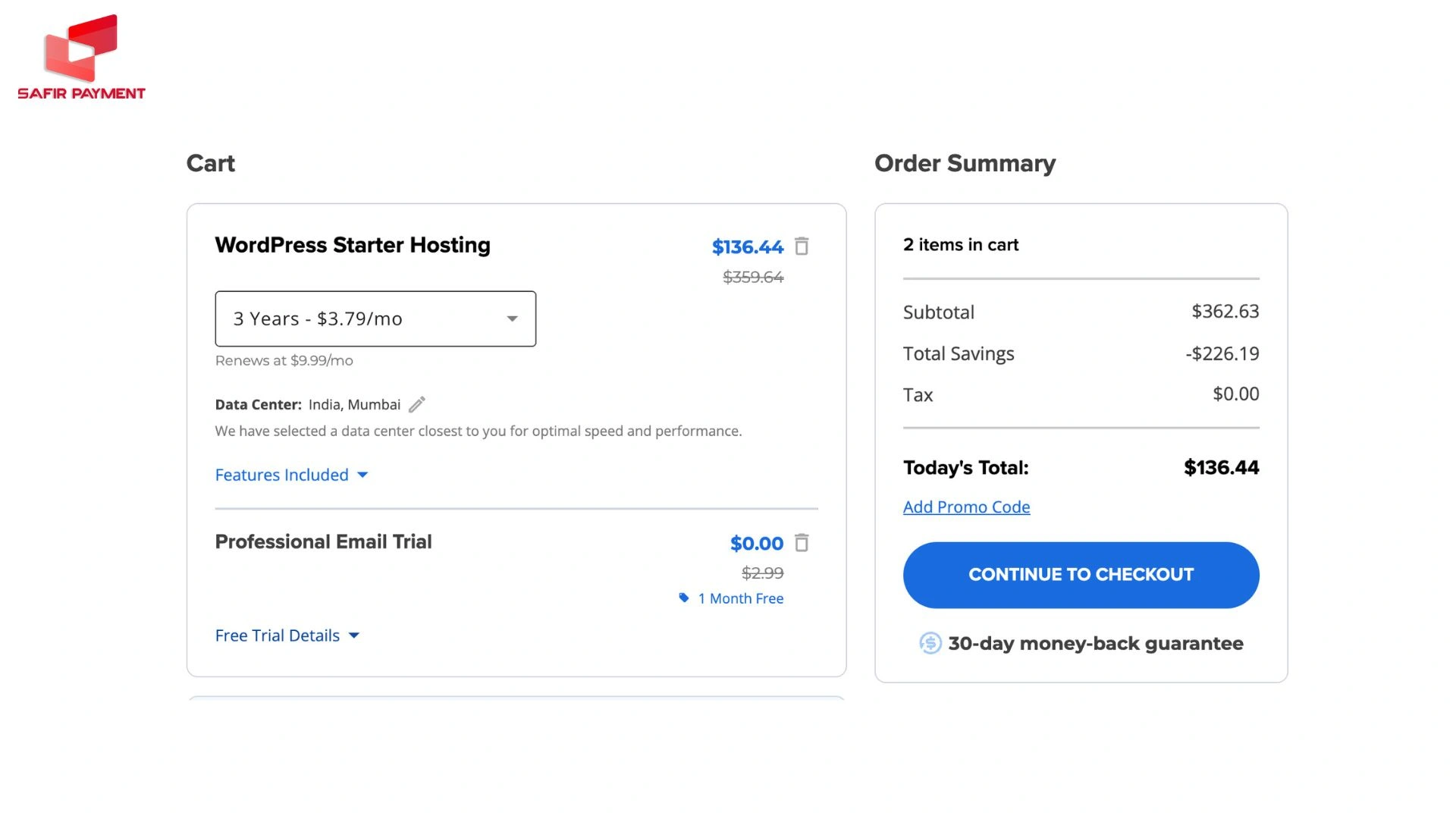Click the Total Savings value -$226.19

coord(1222,354)
